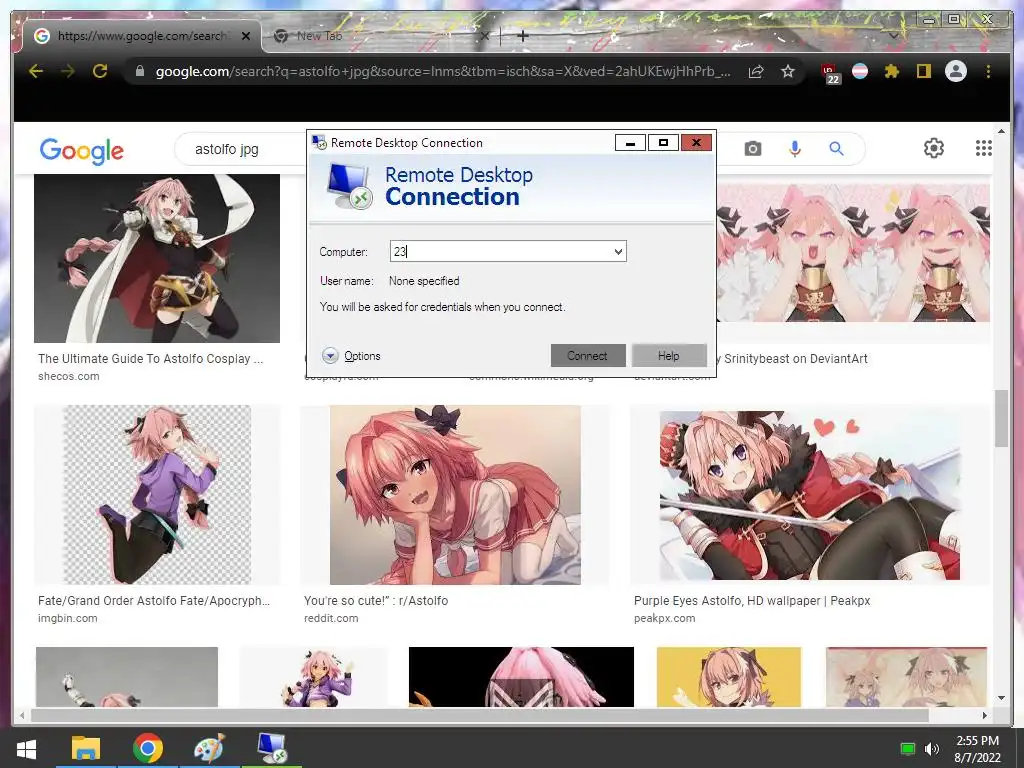Open the 'You're so cute!' reddit image
1024x768 pixels.
click(x=455, y=494)
